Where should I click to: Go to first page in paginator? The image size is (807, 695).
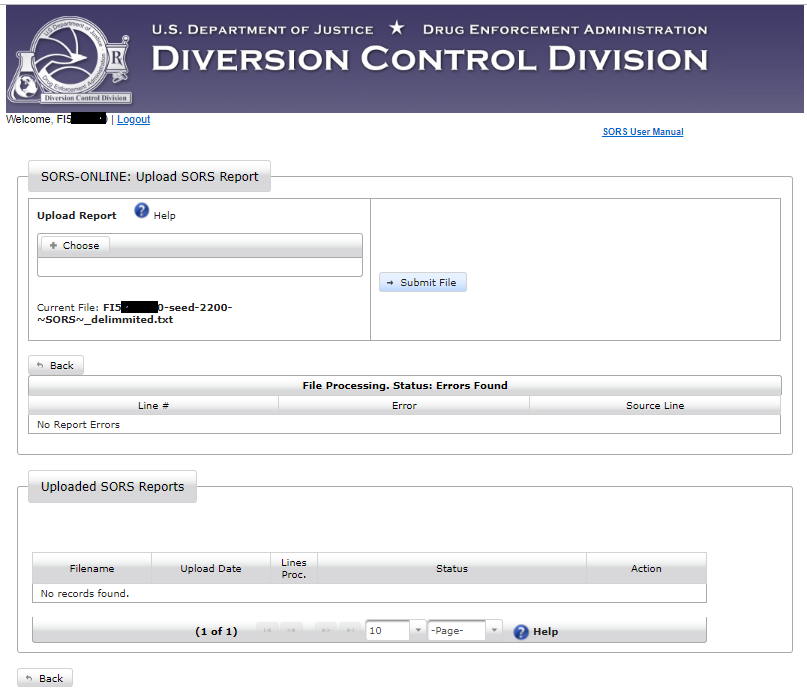pyautogui.click(x=267, y=631)
